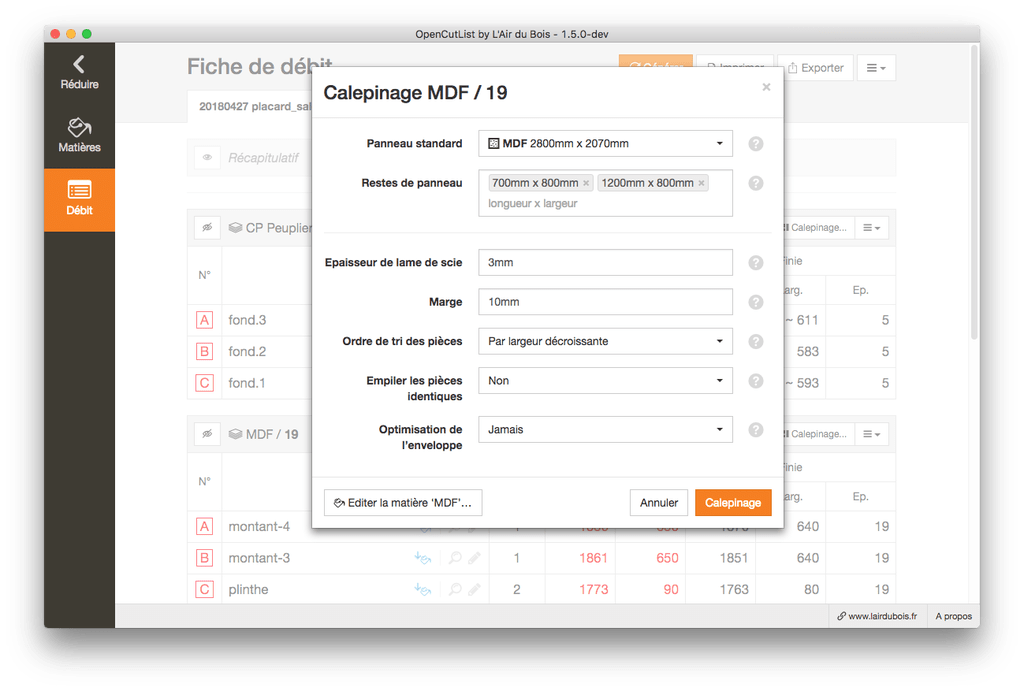Click the MDF / 19 material icon

[x=235, y=434]
